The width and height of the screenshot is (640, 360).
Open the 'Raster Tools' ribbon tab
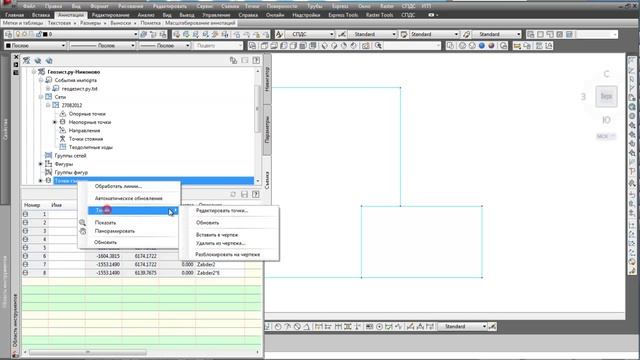pyautogui.click(x=379, y=15)
